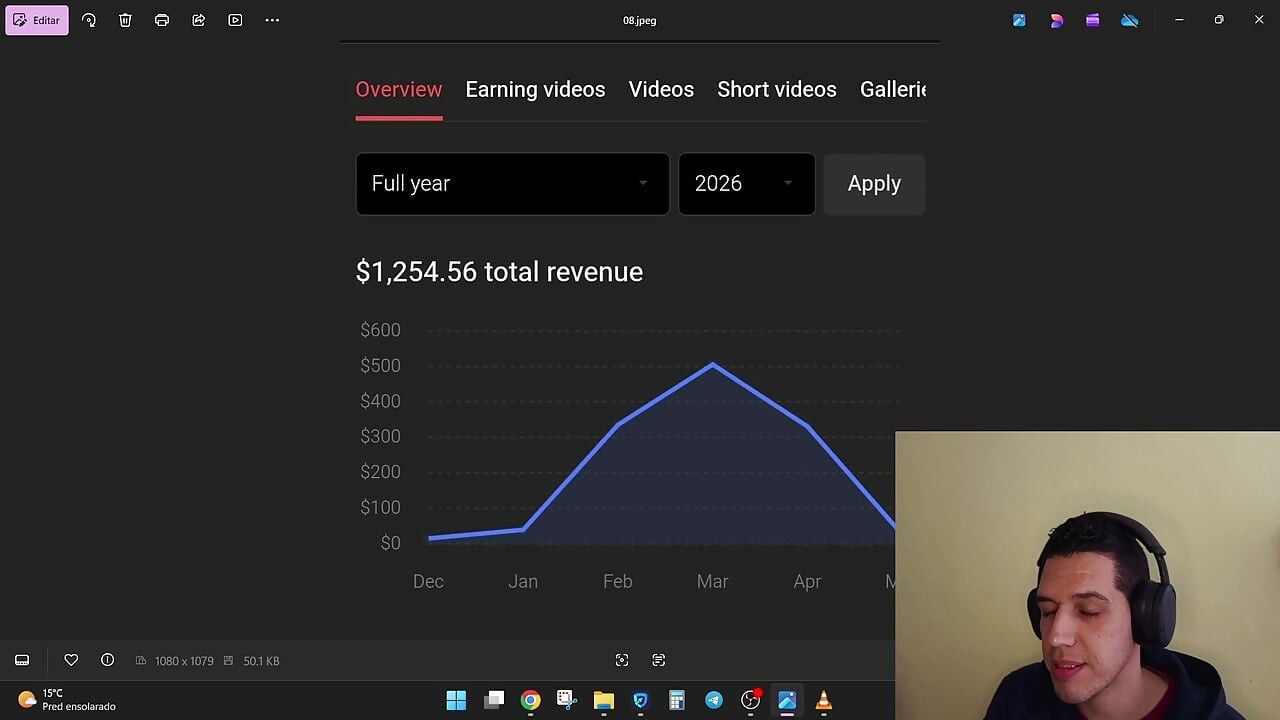
Task: Open the 2026 year dropdown
Action: [x=747, y=184]
